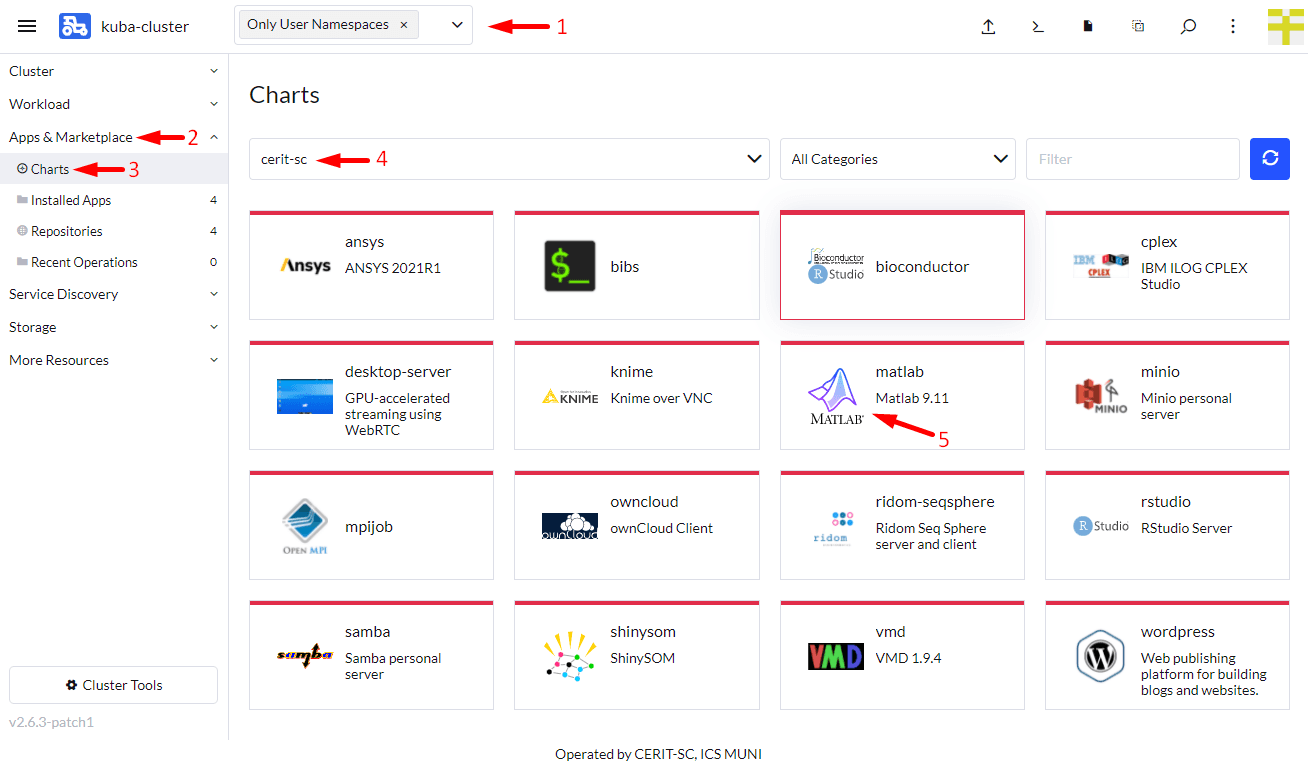This screenshot has width=1309, height=766.
Task: Click the user avatar in top corner
Action: 1285,27
